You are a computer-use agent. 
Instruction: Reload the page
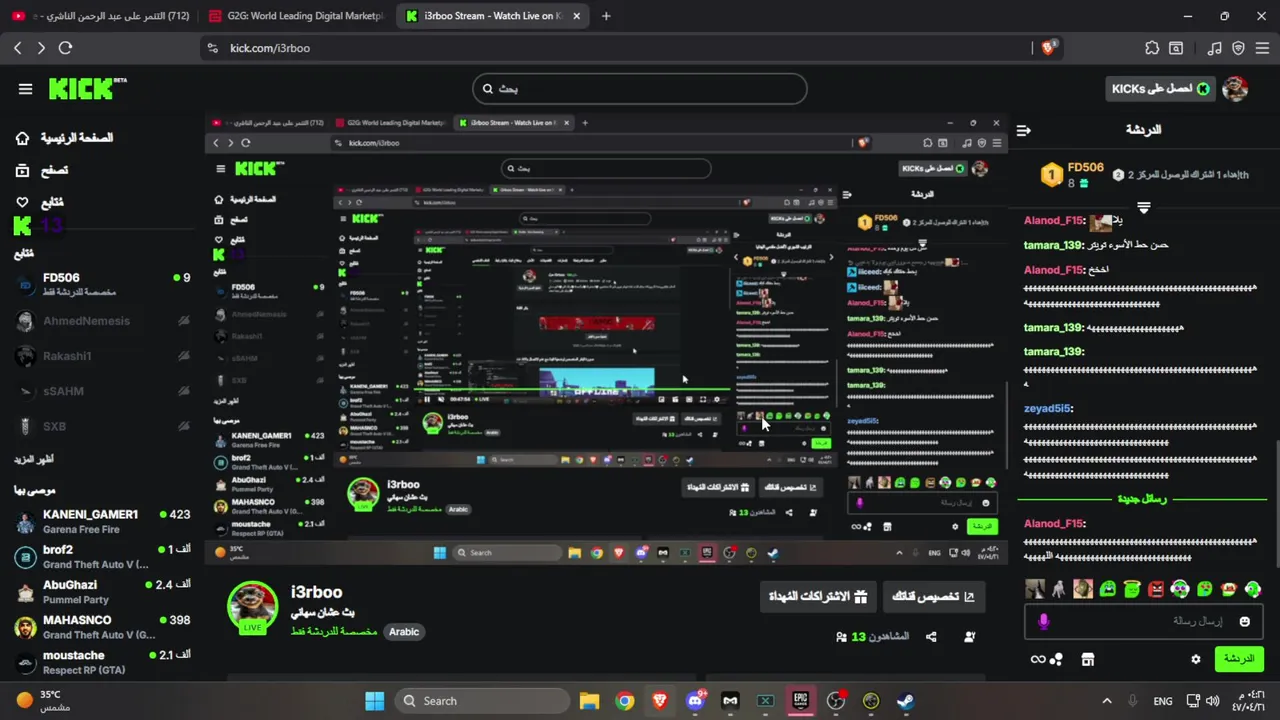[66, 48]
